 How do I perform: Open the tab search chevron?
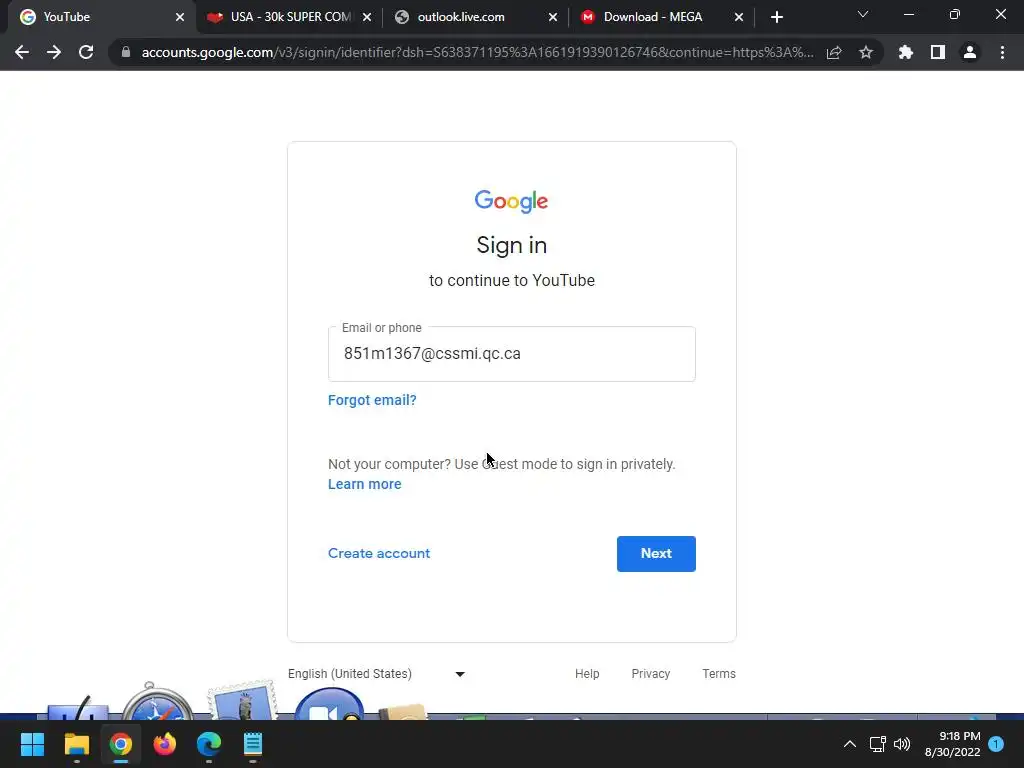click(x=863, y=14)
